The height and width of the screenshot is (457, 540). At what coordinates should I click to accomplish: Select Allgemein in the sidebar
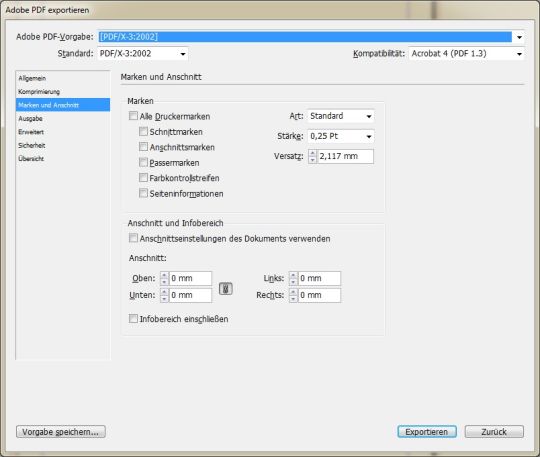(32, 78)
